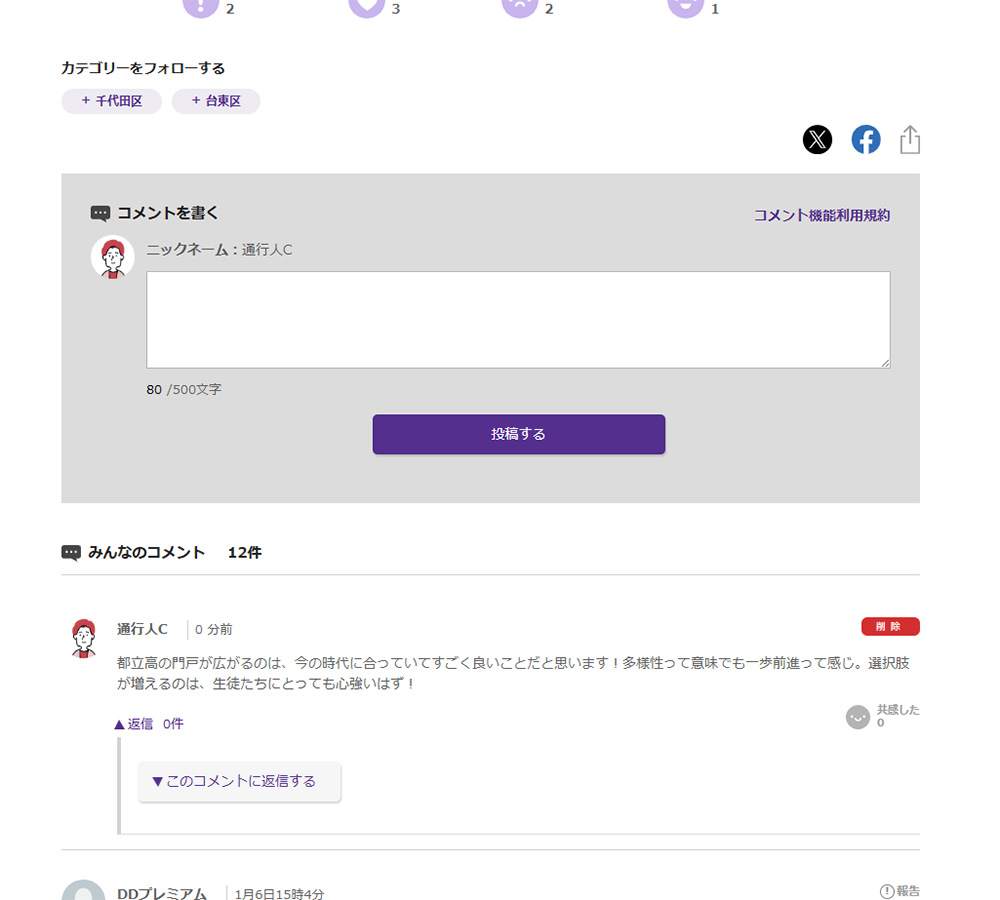Share the article on X

[817, 140]
